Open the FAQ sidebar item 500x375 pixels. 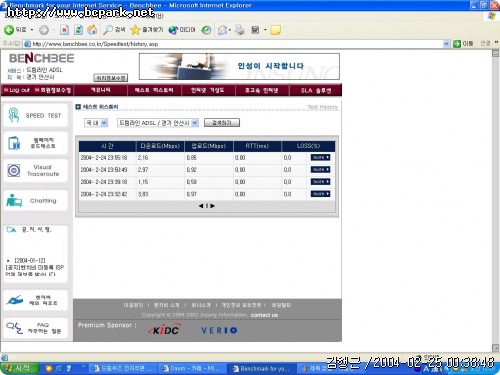pyautogui.click(x=35, y=328)
